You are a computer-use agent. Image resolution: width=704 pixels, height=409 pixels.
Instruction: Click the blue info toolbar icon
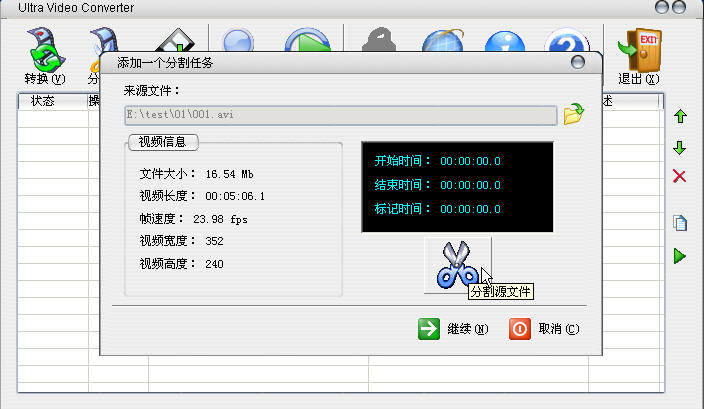coord(505,41)
